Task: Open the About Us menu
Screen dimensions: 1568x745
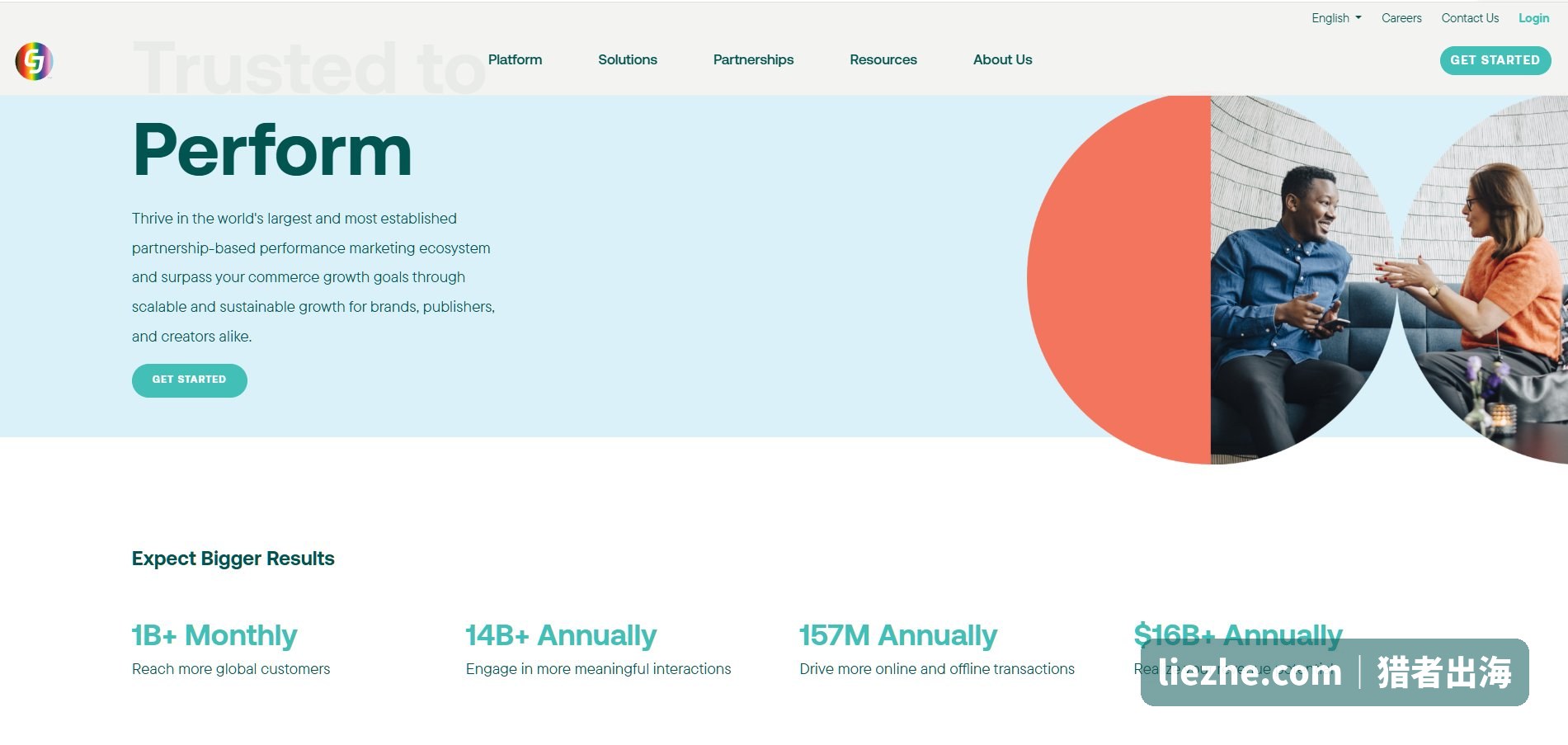Action: click(x=1002, y=59)
